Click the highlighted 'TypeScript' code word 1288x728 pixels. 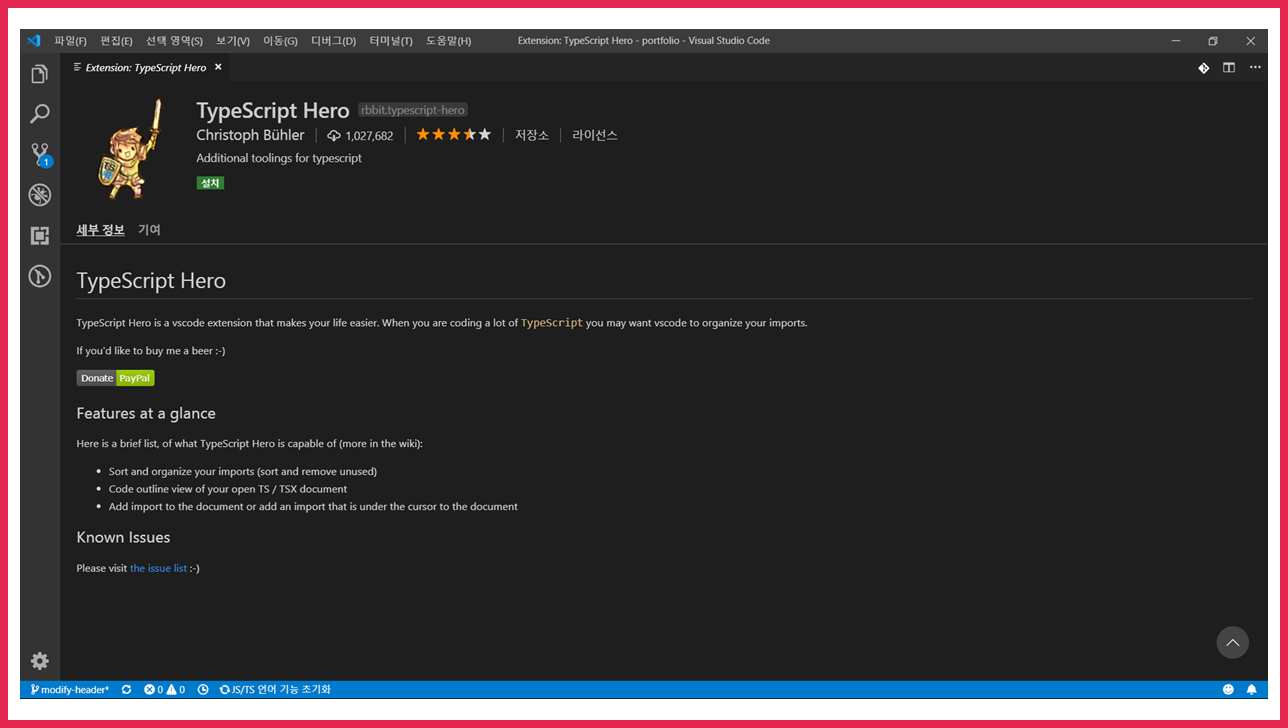[x=552, y=323]
